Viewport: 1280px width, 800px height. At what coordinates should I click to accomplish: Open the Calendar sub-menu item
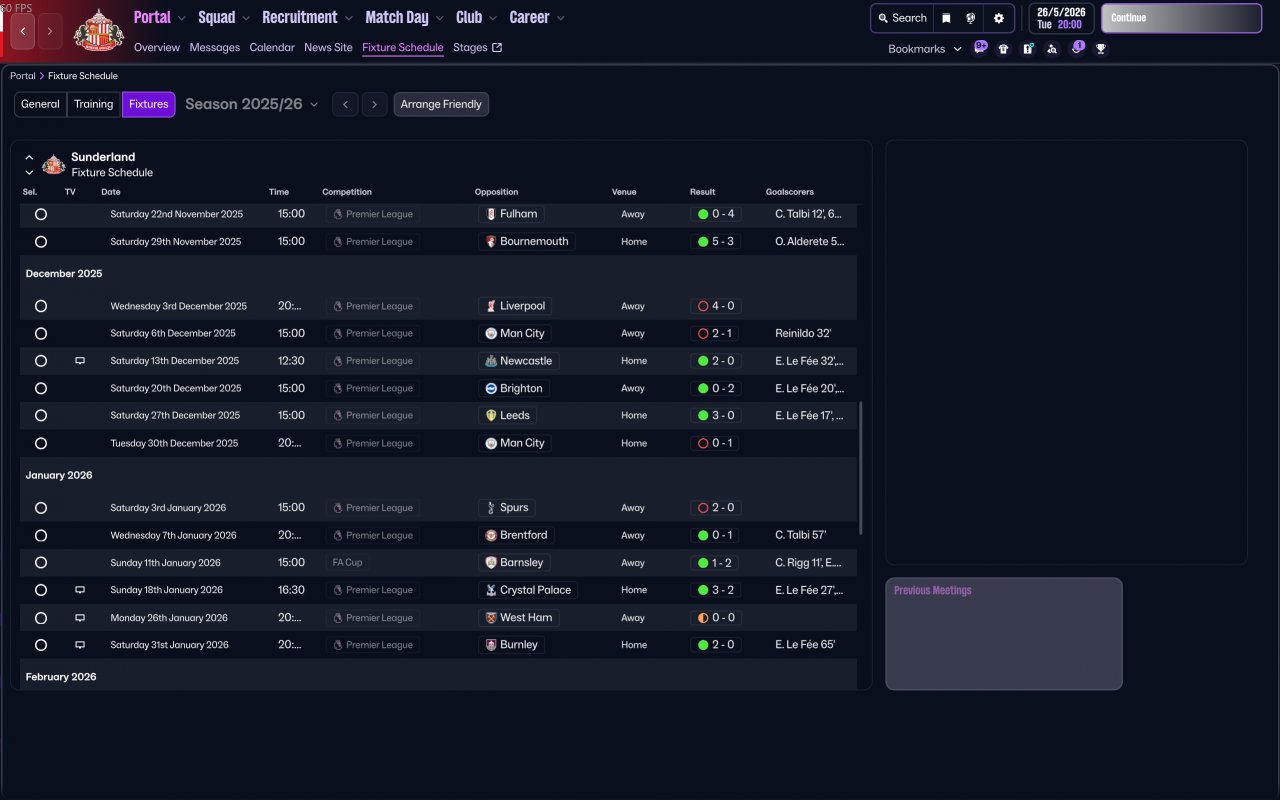[x=272, y=47]
